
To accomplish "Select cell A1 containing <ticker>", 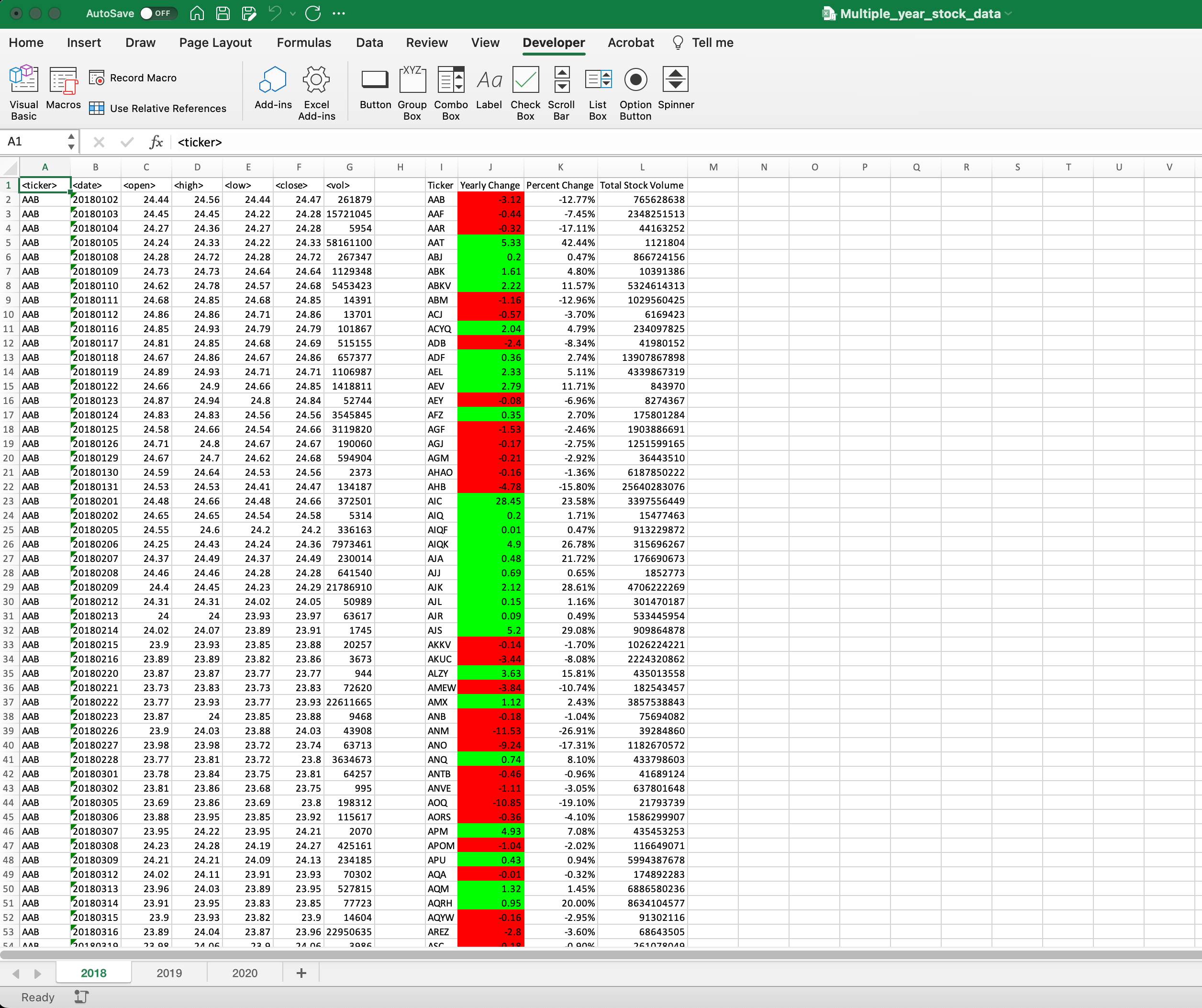I will point(45,185).
